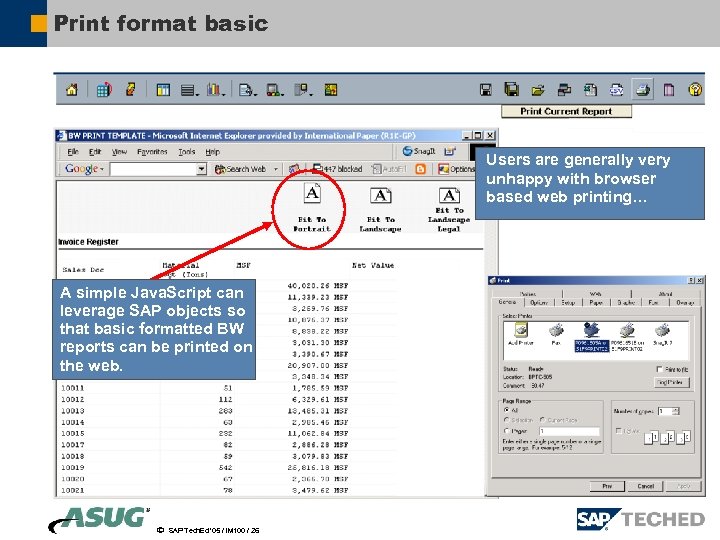Open the Search Web dropdown arrow
This screenshot has height=540, width=720.
click(276, 169)
